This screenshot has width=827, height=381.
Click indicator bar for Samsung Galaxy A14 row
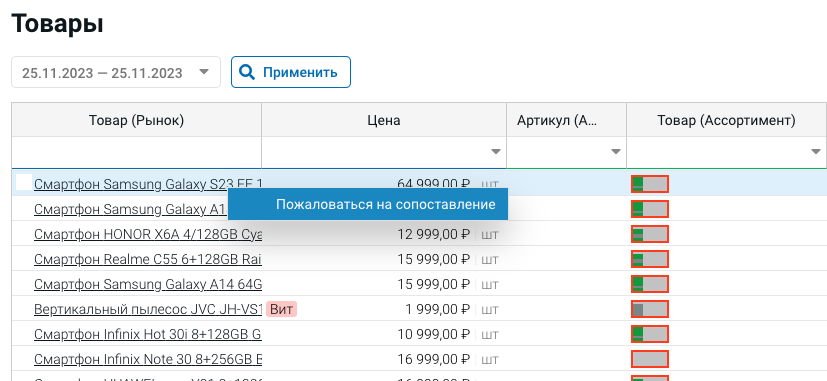650,284
